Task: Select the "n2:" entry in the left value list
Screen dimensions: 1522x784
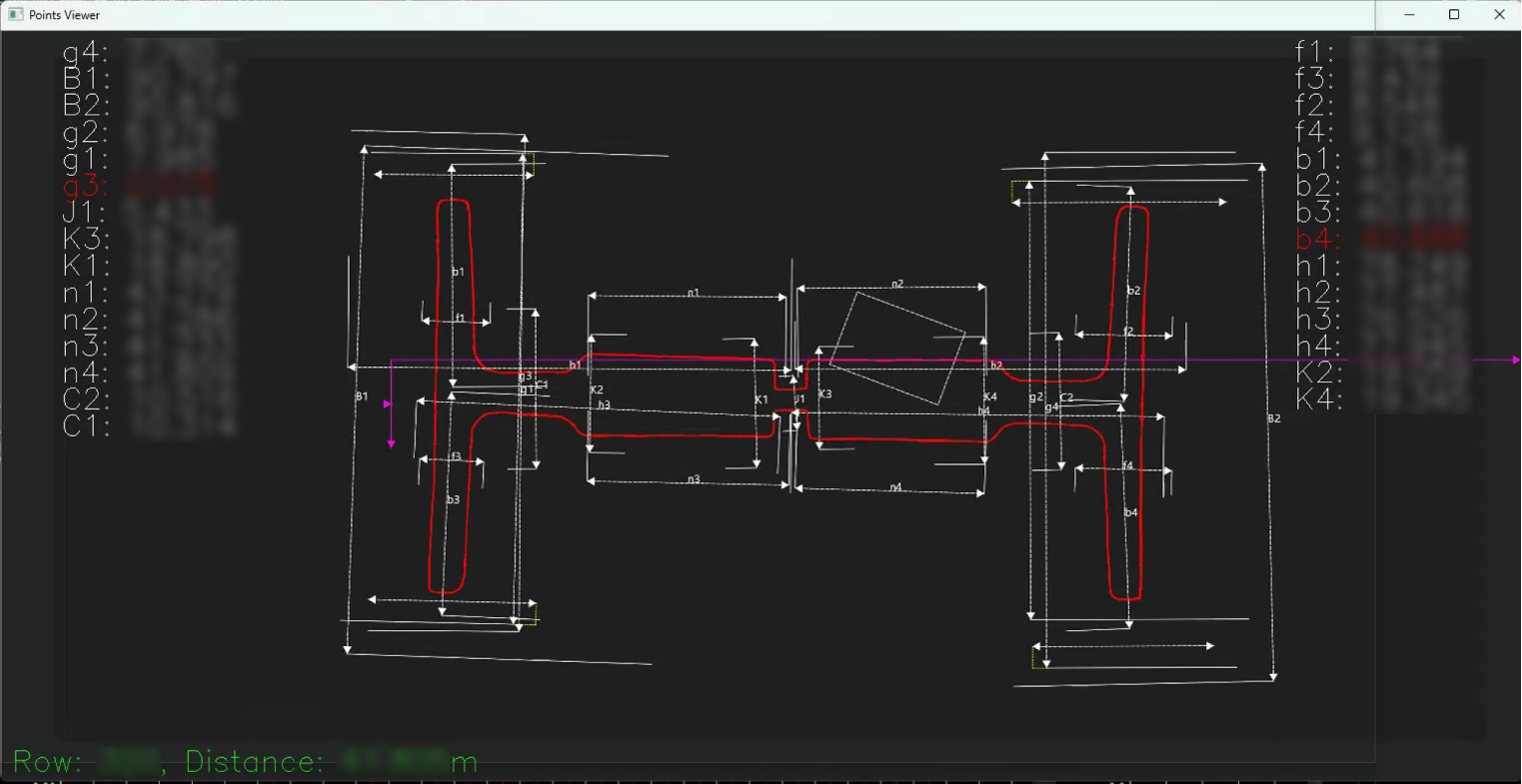Action: [86, 320]
